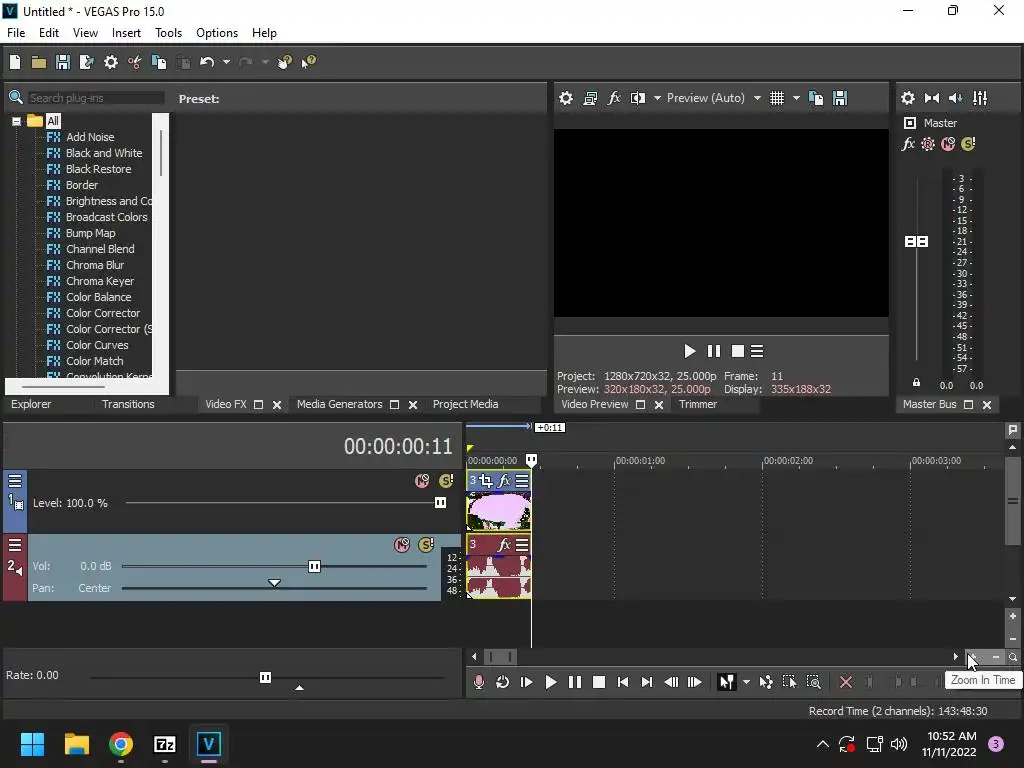This screenshot has width=1024, height=768.
Task: Open overlays dropdown arrow beside grid
Action: pyautogui.click(x=796, y=98)
